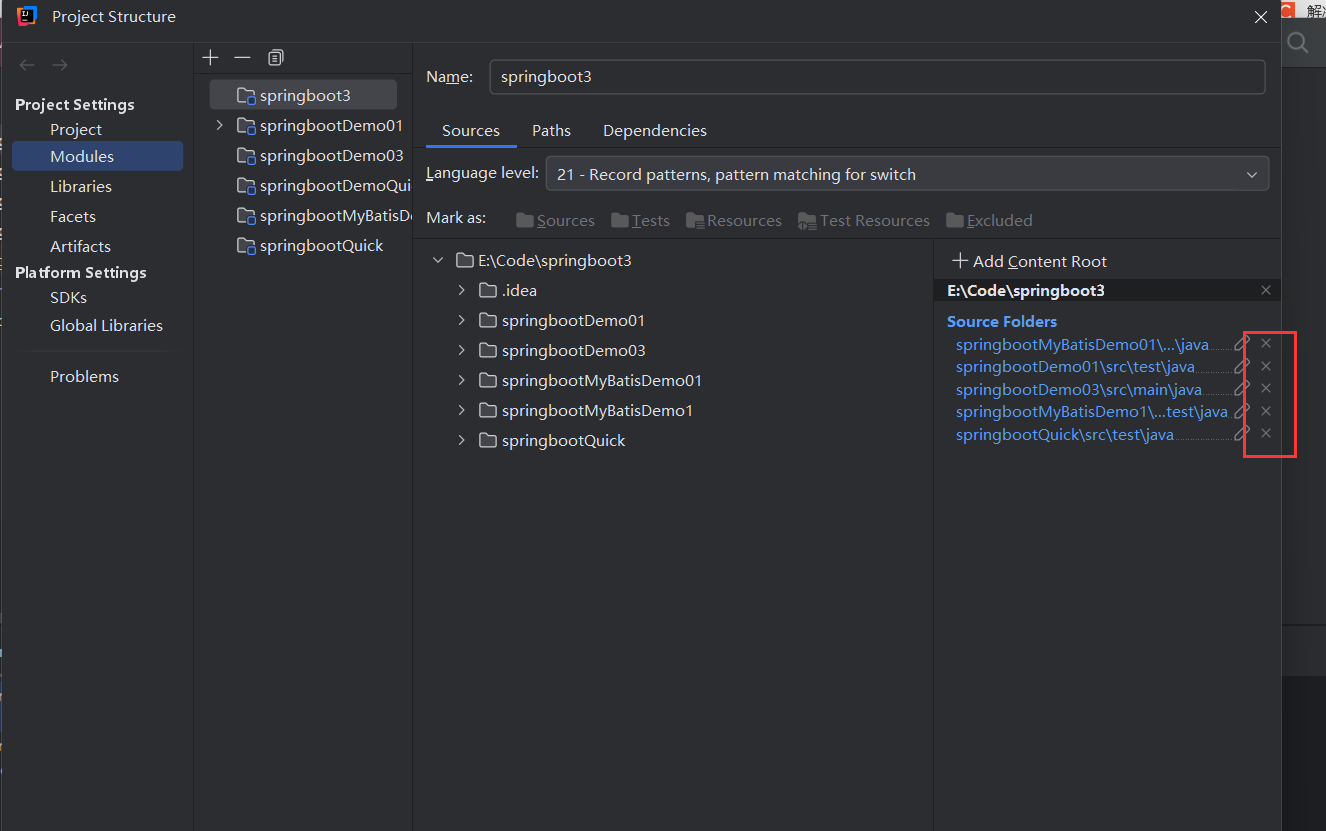Select springbootMyBatisDemo1 folder in content tree
The image size is (1326, 831).
pyautogui.click(x=585, y=411)
